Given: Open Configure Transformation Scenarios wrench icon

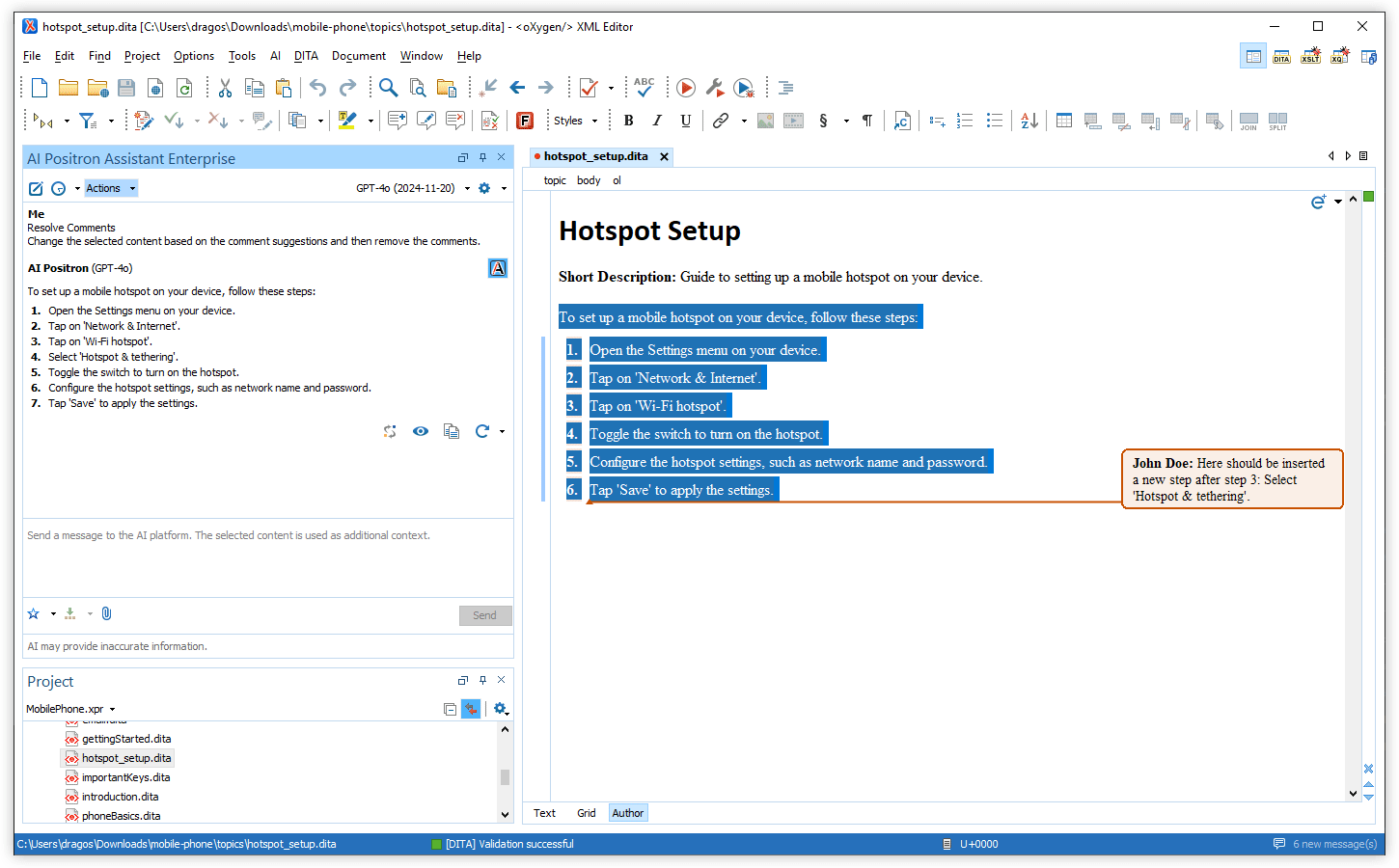Looking at the screenshot, I should point(715,88).
